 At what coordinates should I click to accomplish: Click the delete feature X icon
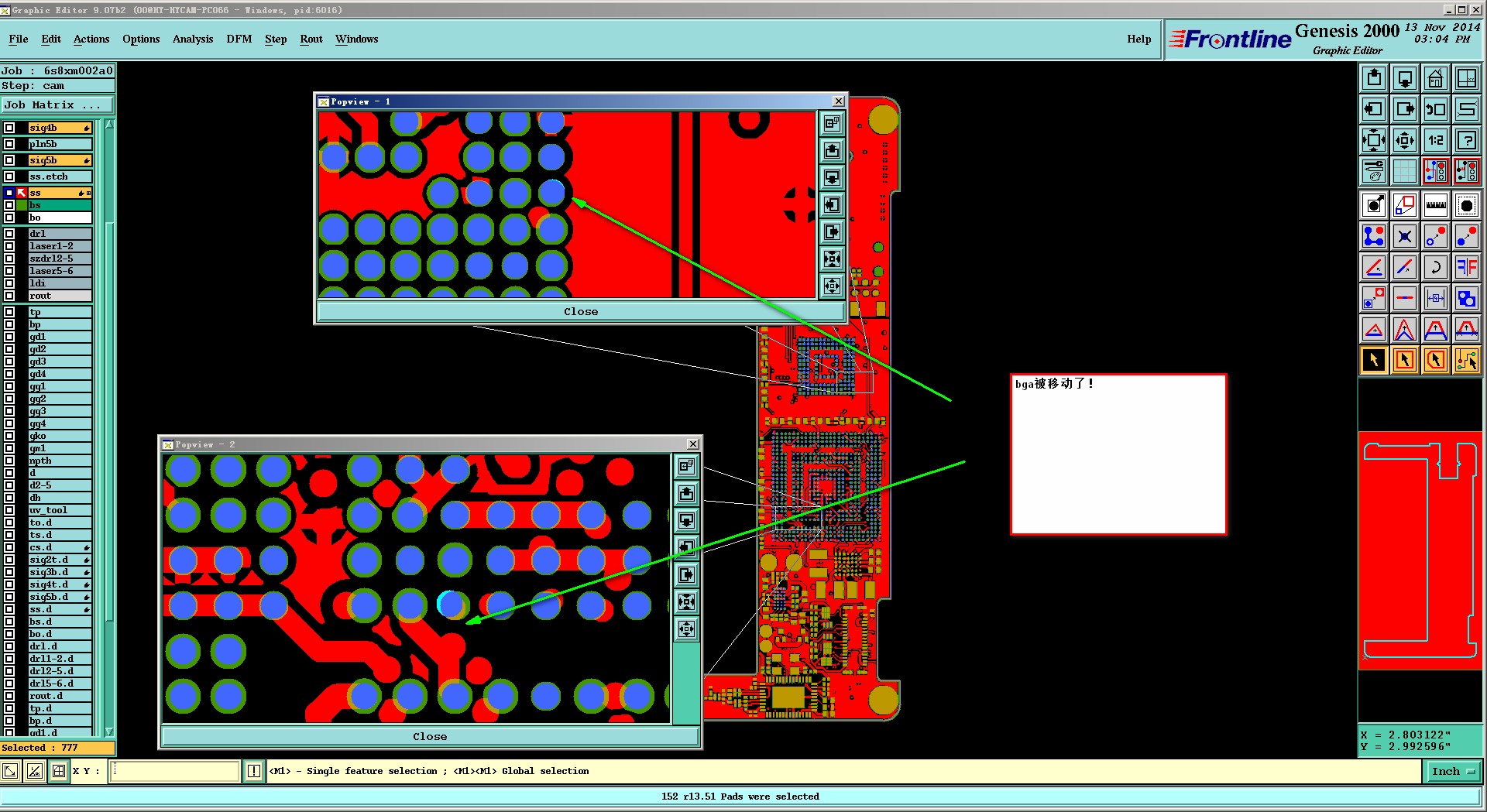point(1405,237)
